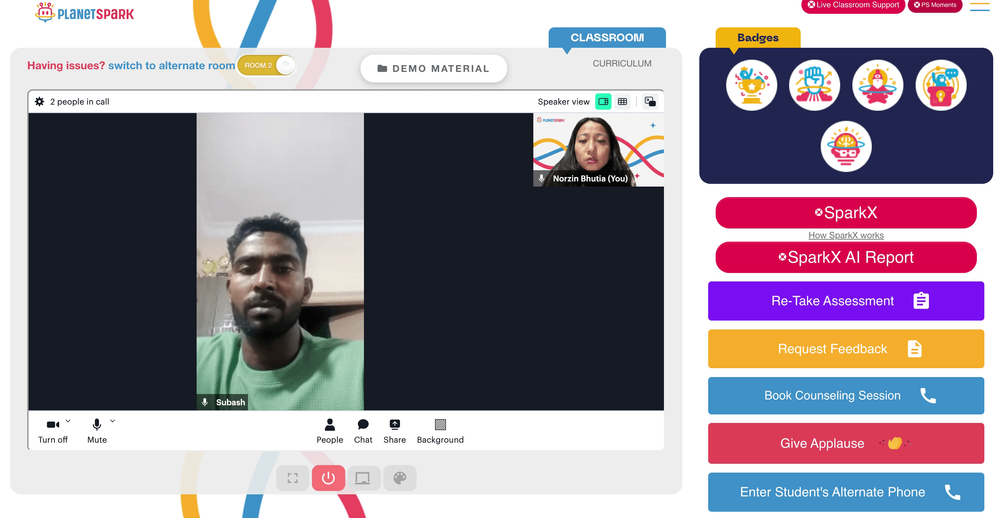Select the meditating guru badge
Viewport: 1000px width, 518px height.
[x=878, y=85]
